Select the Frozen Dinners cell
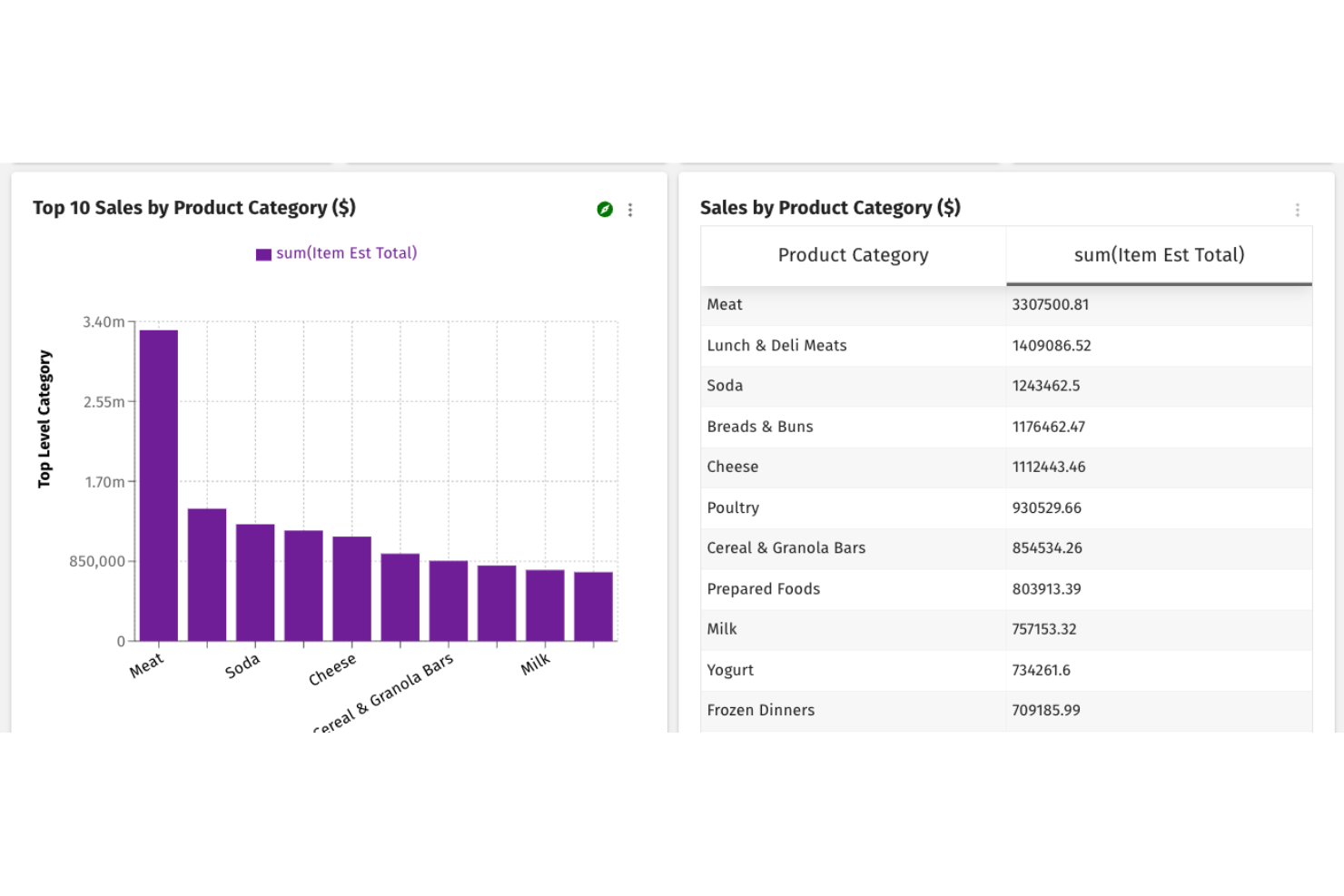The width and height of the screenshot is (1344, 896). 853,711
